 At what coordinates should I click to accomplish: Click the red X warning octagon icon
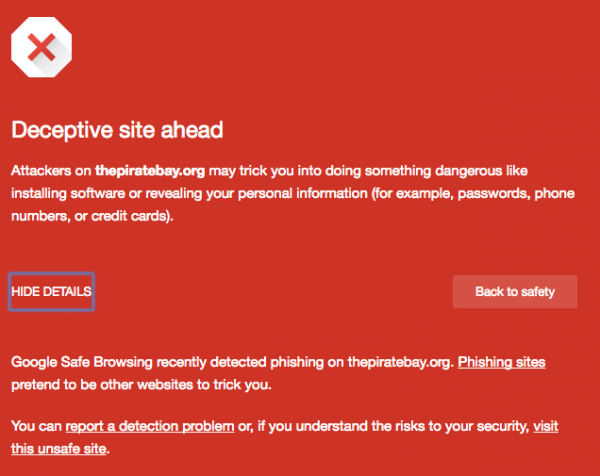(x=41, y=47)
